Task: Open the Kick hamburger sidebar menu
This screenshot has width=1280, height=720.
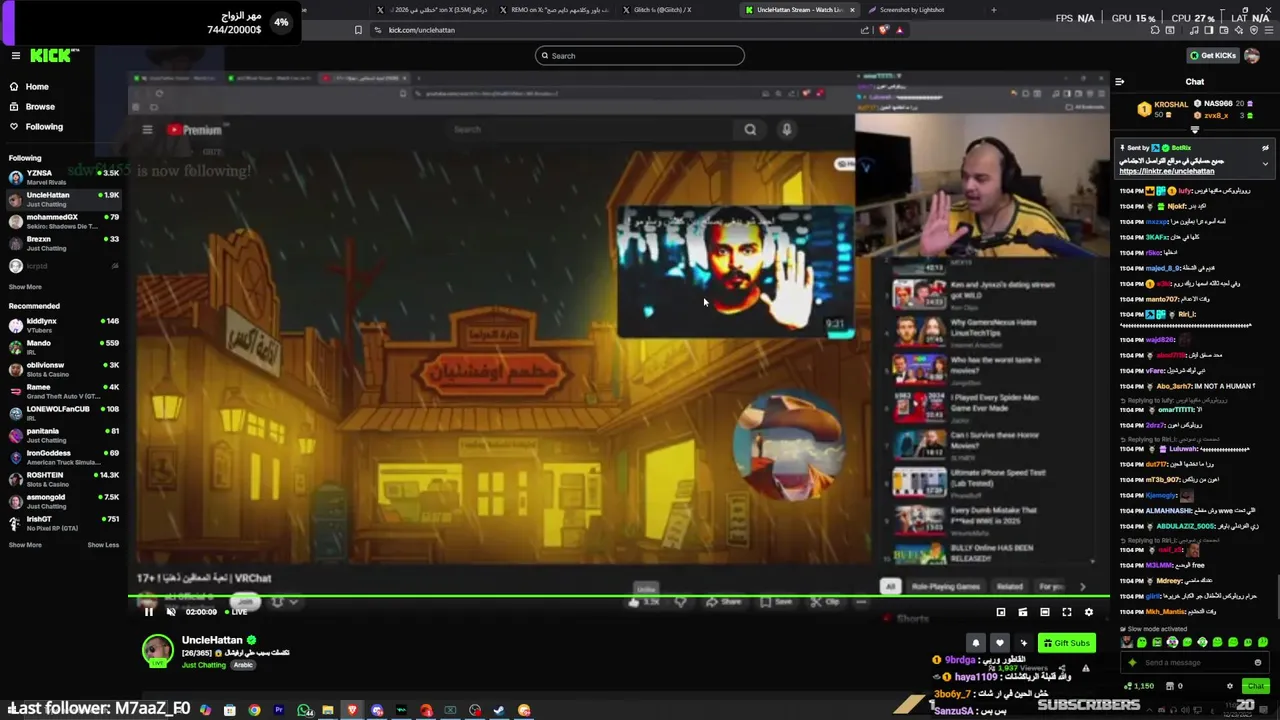Action: [x=16, y=56]
